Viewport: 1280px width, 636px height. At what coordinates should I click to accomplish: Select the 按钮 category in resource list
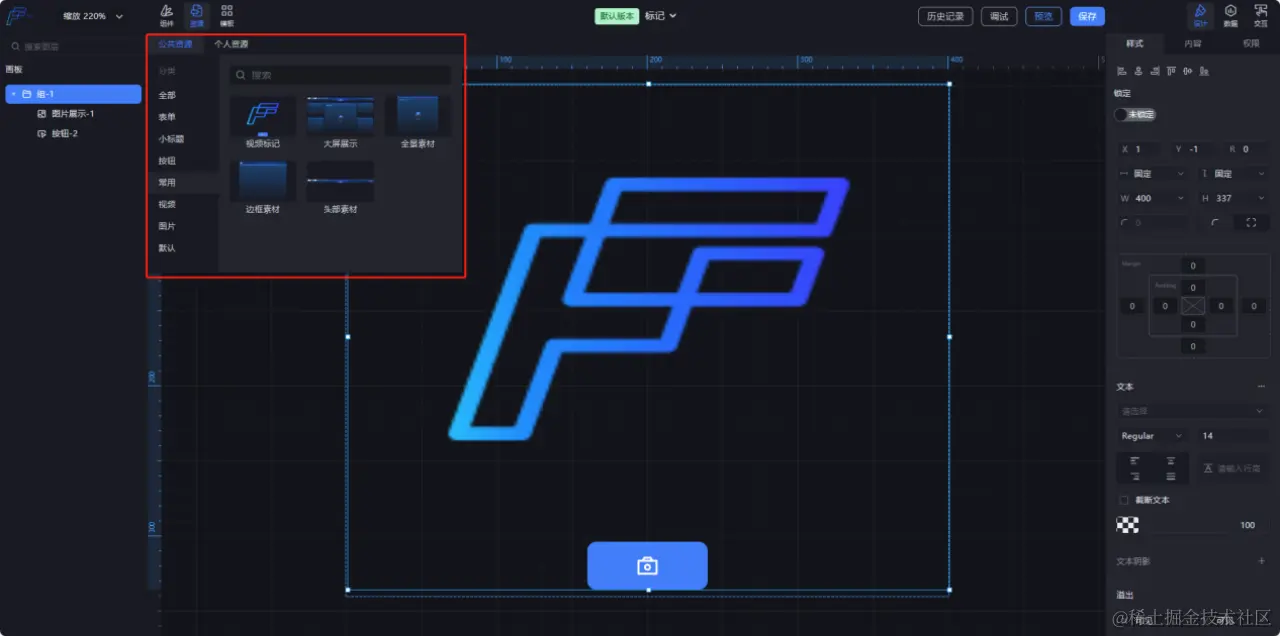167,161
